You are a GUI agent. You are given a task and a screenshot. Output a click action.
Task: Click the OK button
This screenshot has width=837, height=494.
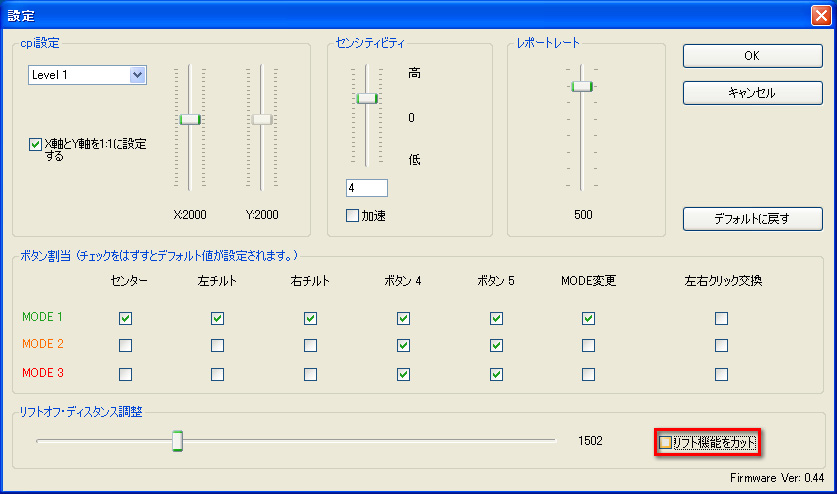(752, 56)
